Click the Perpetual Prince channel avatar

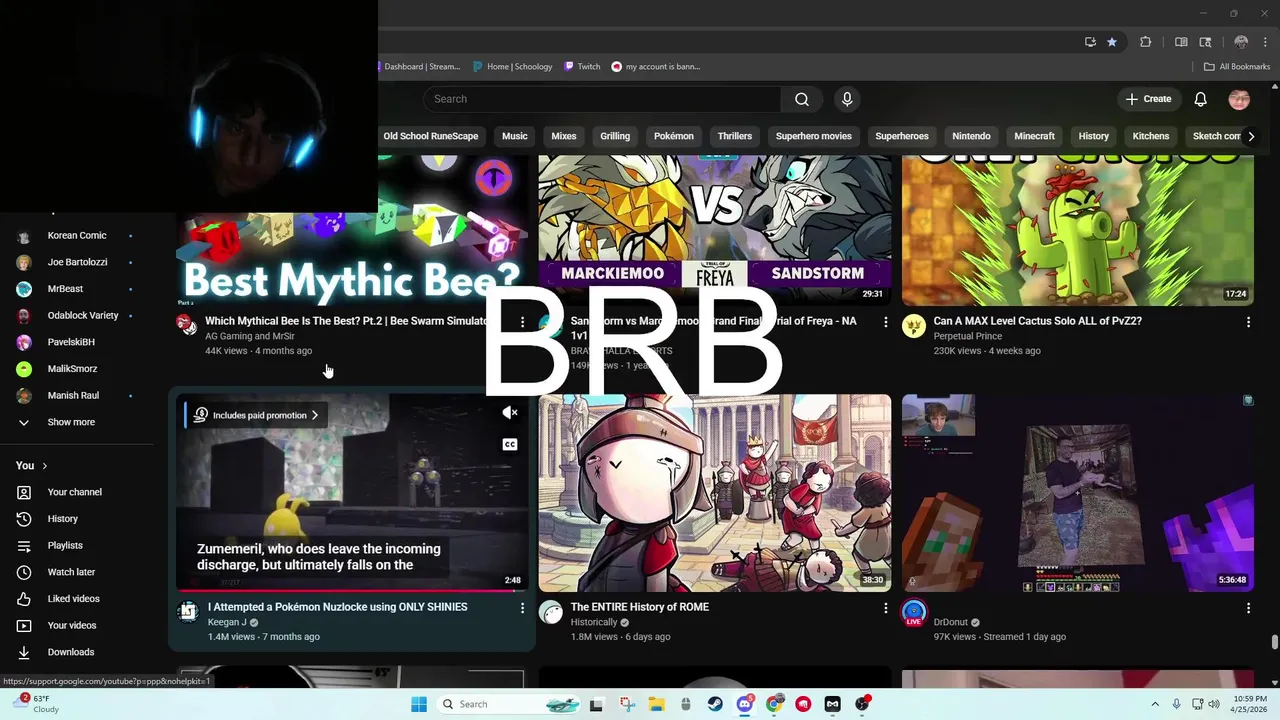click(914, 326)
